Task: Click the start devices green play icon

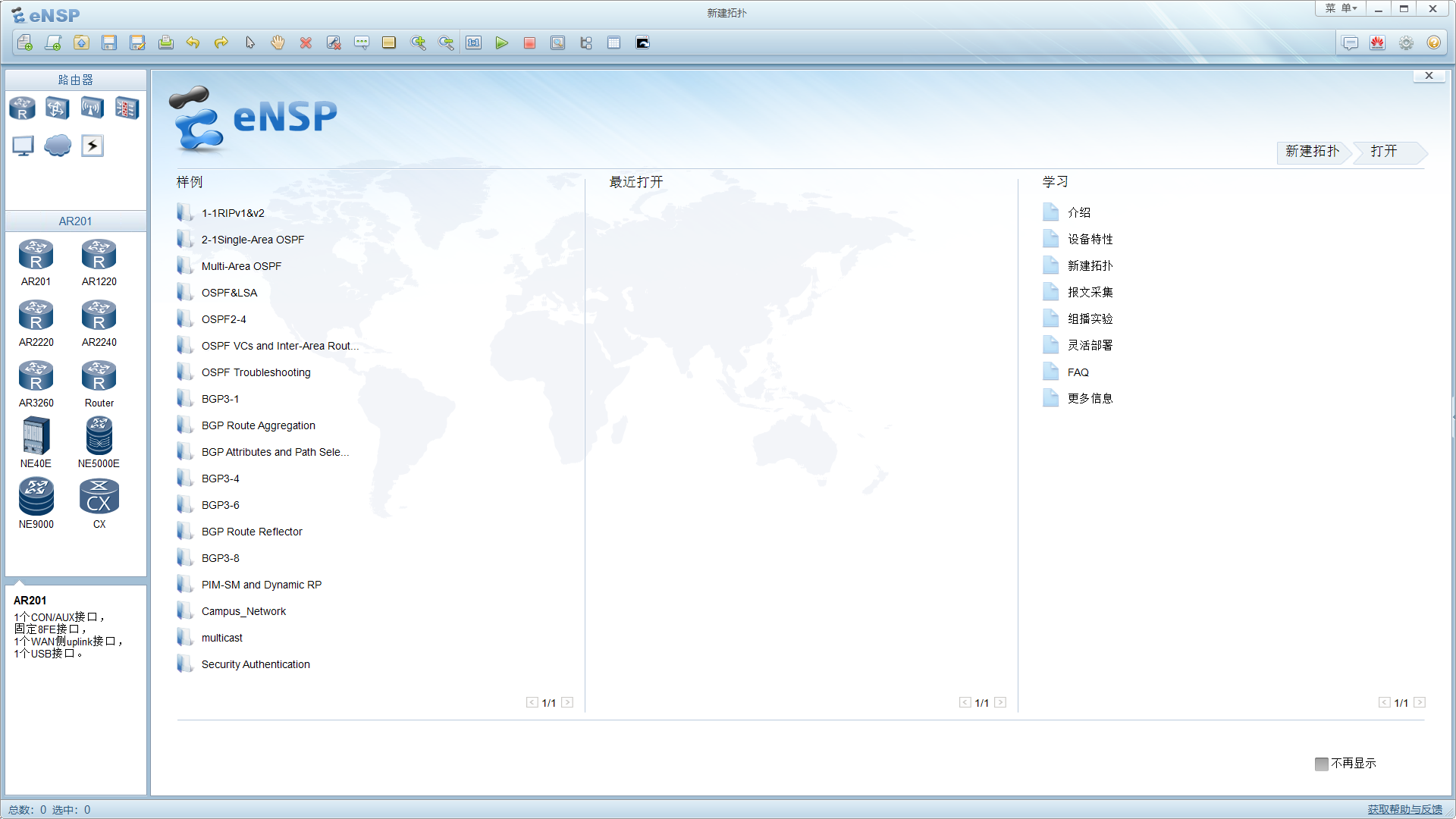Action: (501, 43)
